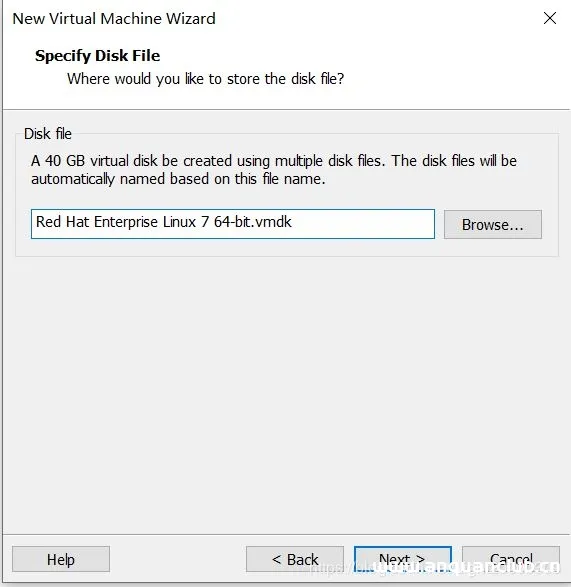
Task: Click the 'Where would you like to store' subtitle
Action: click(x=206, y=79)
